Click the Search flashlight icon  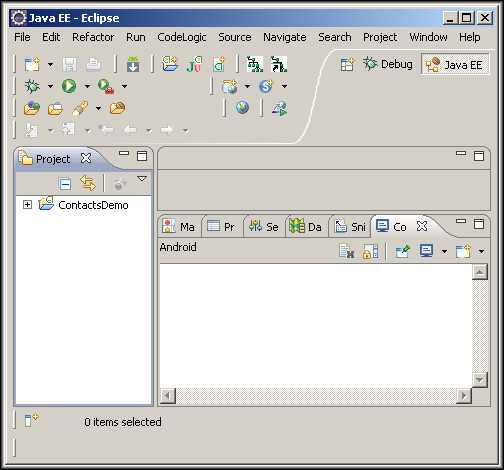point(80,108)
